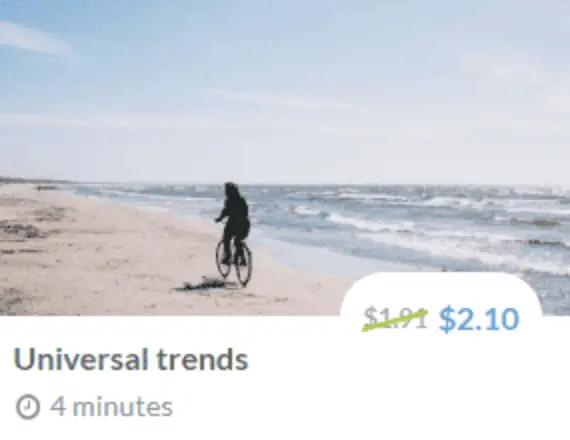The width and height of the screenshot is (570, 440).
Task: Click the cyclist's shadow on the sand
Action: click(x=204, y=285)
